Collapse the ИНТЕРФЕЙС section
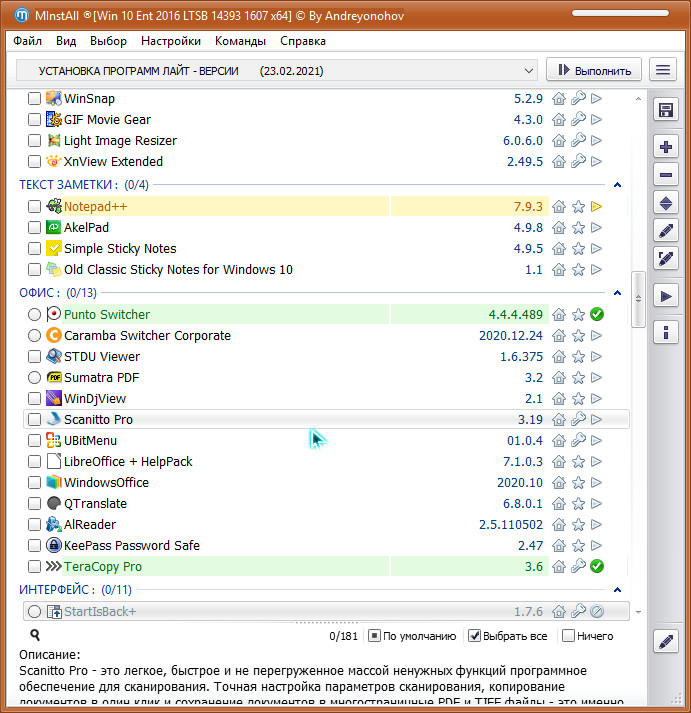 (x=617, y=590)
